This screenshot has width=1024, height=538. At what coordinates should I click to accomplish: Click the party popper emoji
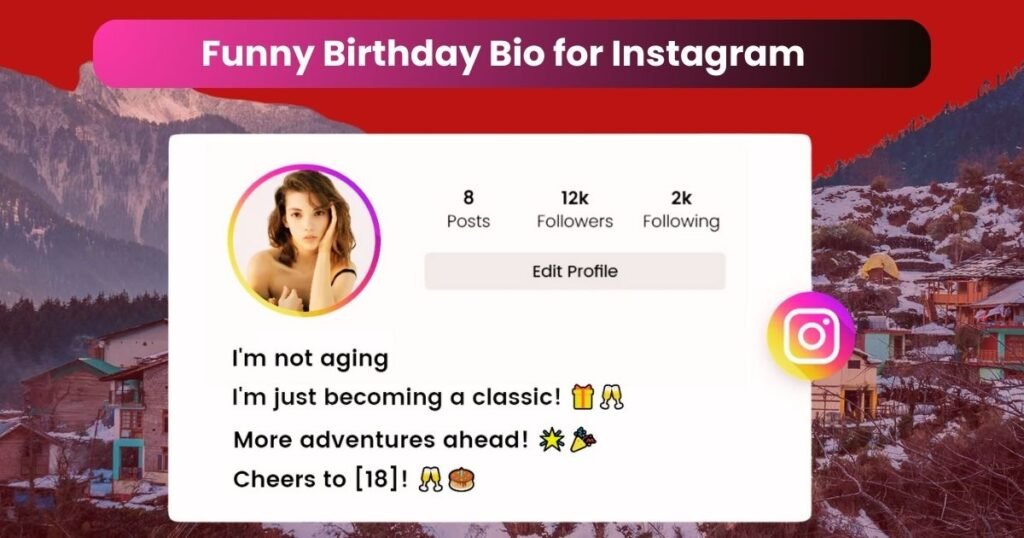[x=583, y=439]
